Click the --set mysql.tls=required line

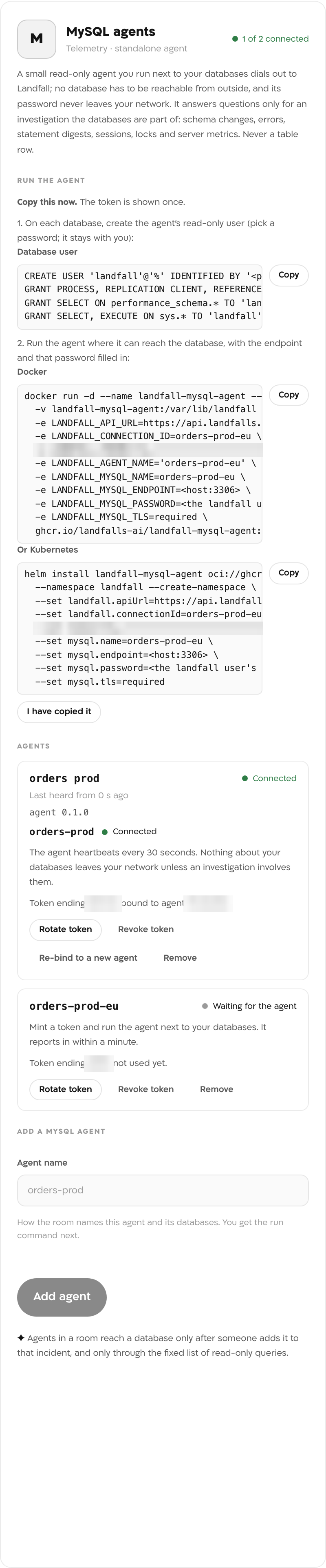pyautogui.click(x=100, y=682)
